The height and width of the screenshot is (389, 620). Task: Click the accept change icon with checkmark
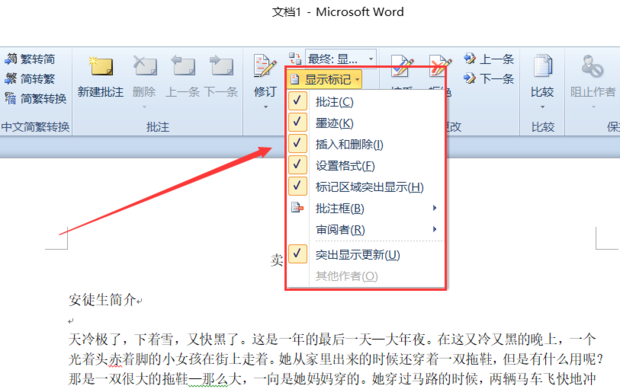tap(402, 66)
